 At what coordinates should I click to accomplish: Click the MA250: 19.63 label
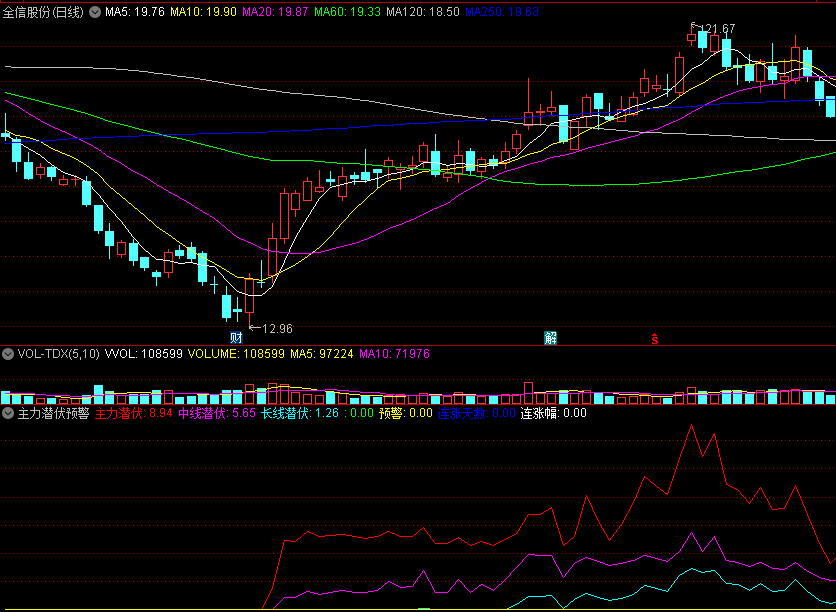(x=502, y=12)
